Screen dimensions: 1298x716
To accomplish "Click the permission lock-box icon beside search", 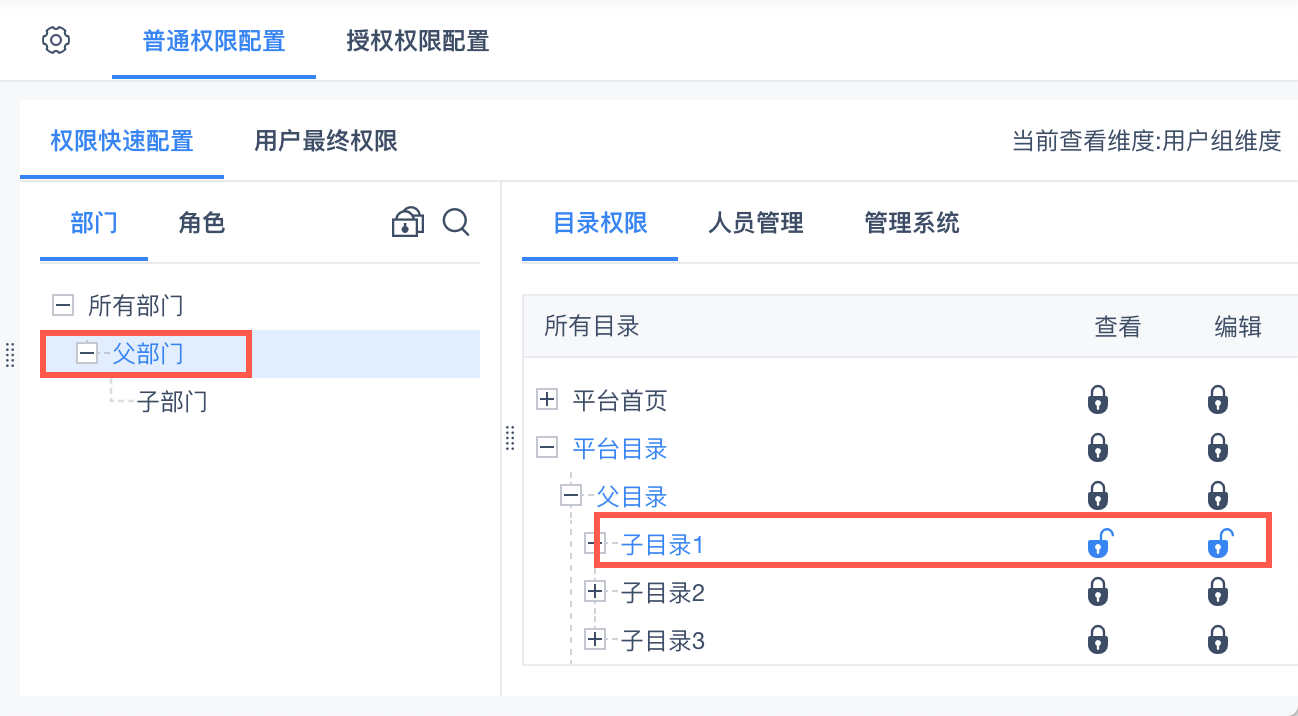I will pos(407,222).
